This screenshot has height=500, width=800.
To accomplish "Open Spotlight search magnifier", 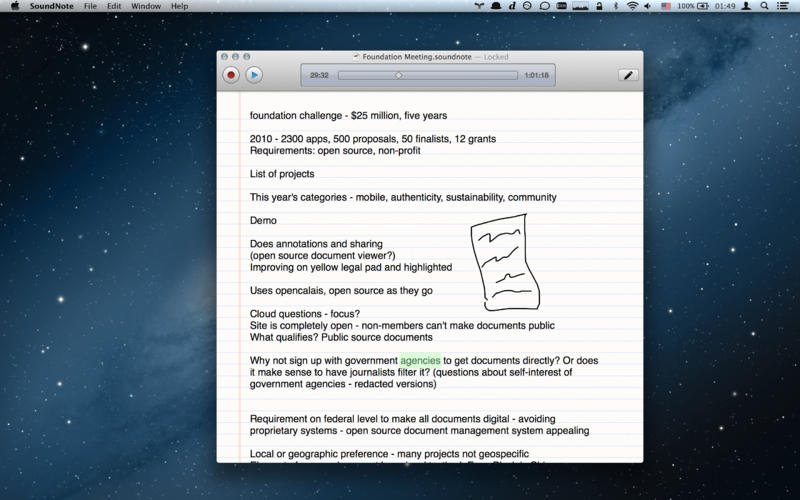I will (x=765, y=6).
